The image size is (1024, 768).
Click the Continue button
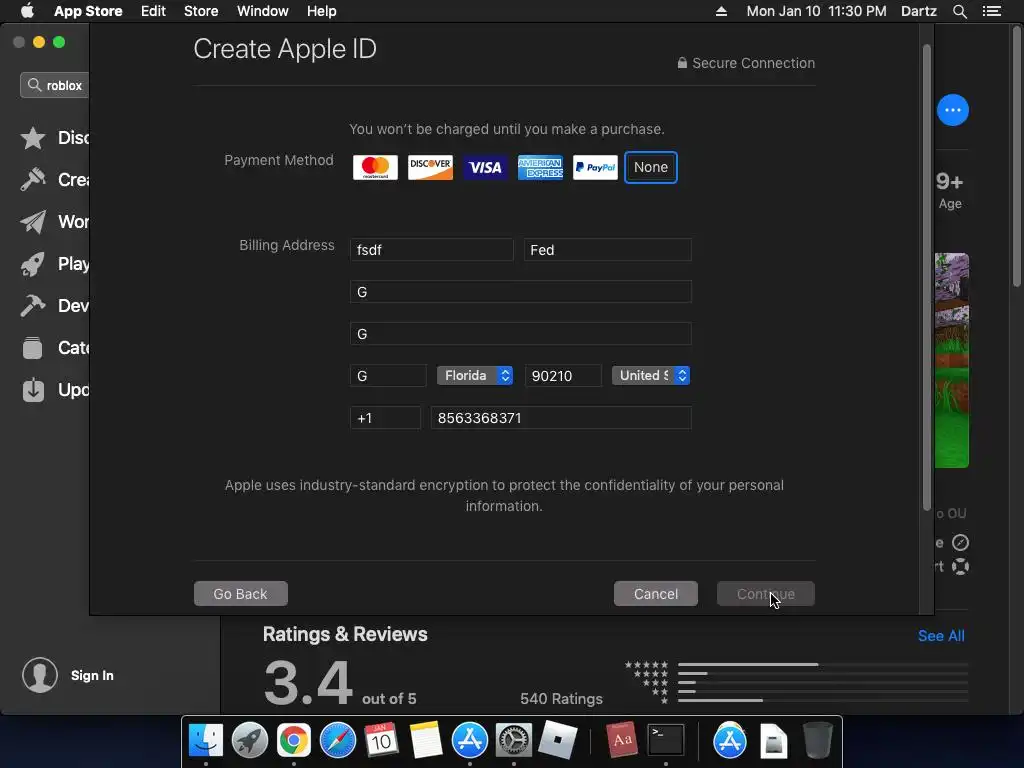765,594
